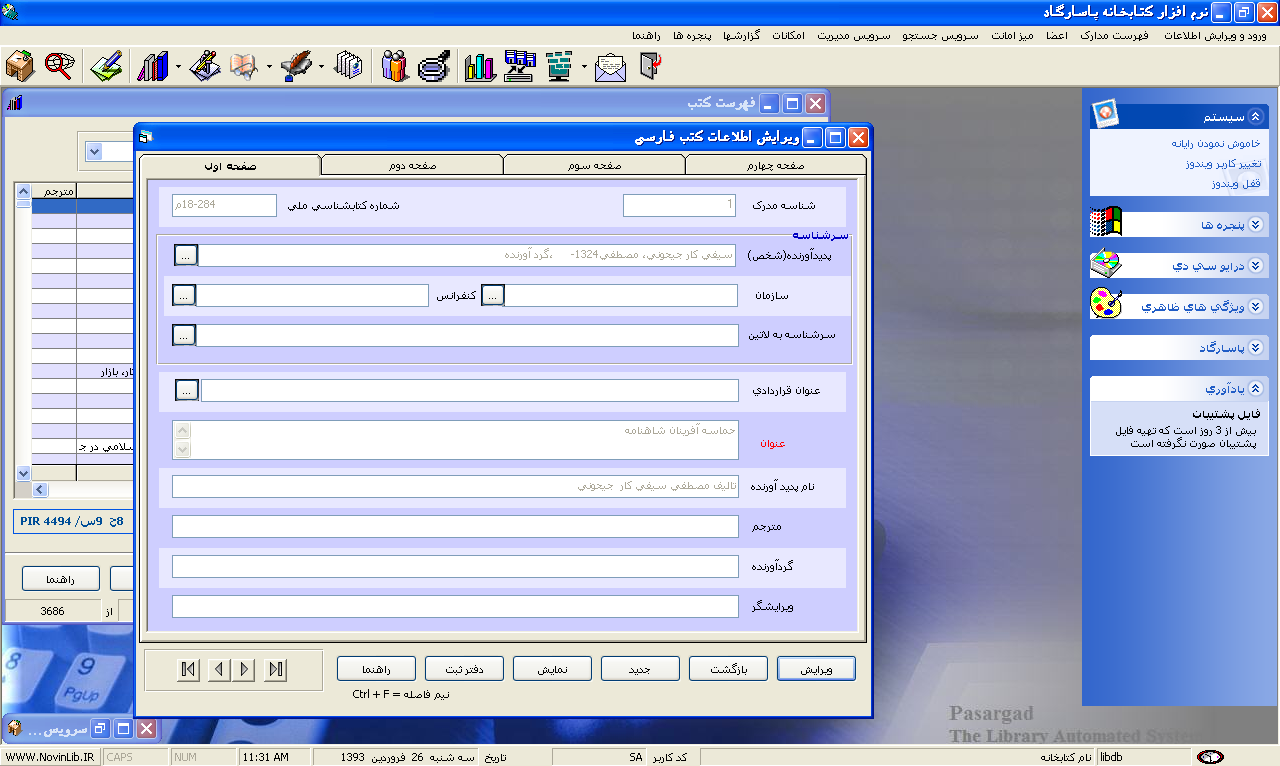1280x766 pixels.
Task: Open the envelope mail toolbar icon
Action: click(610, 67)
